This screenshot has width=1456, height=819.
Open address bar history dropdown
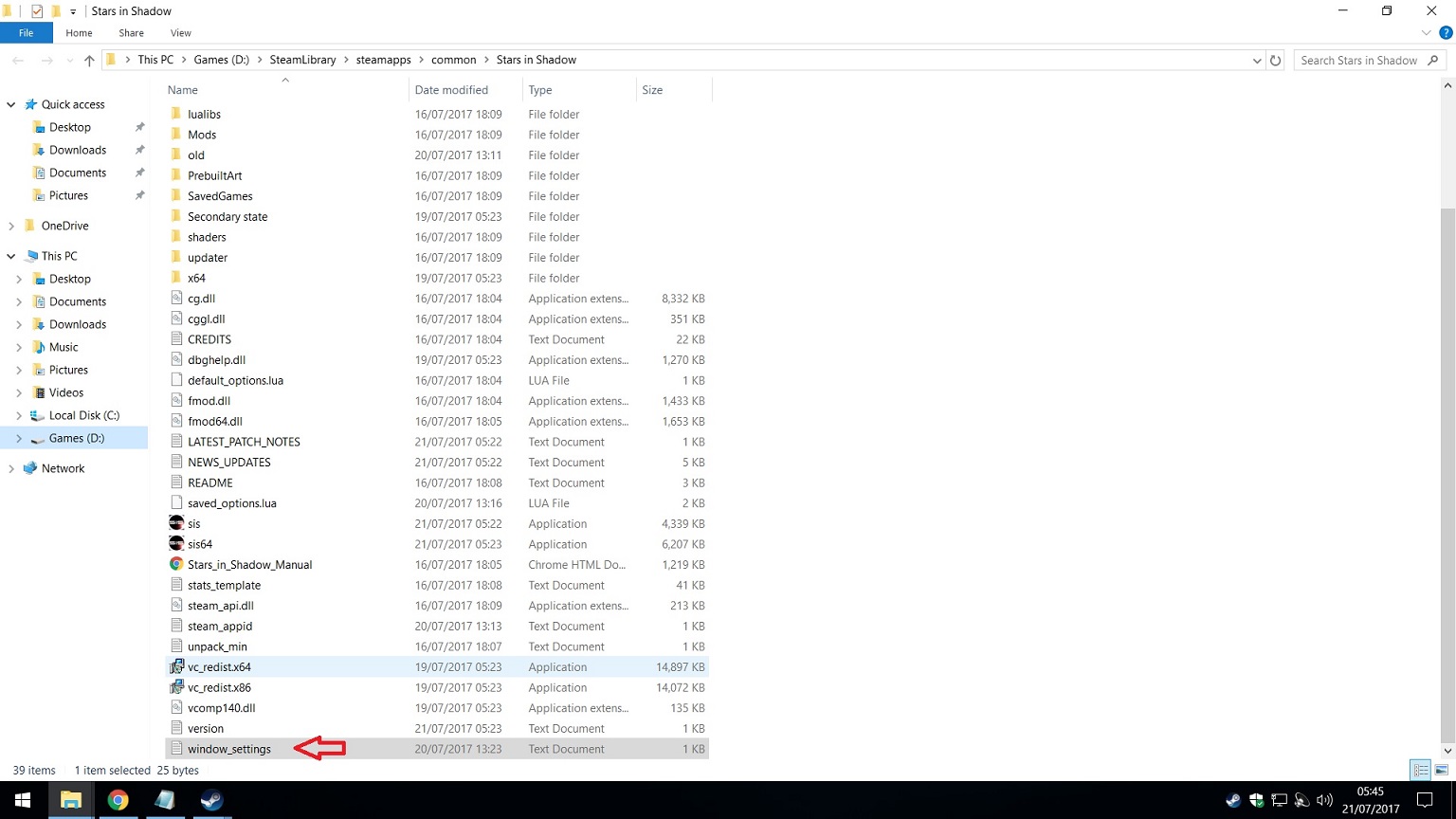[x=1257, y=61]
